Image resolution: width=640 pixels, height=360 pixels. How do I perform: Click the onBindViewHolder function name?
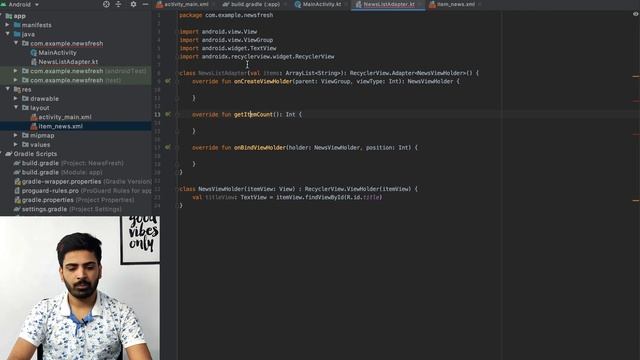(x=260, y=148)
